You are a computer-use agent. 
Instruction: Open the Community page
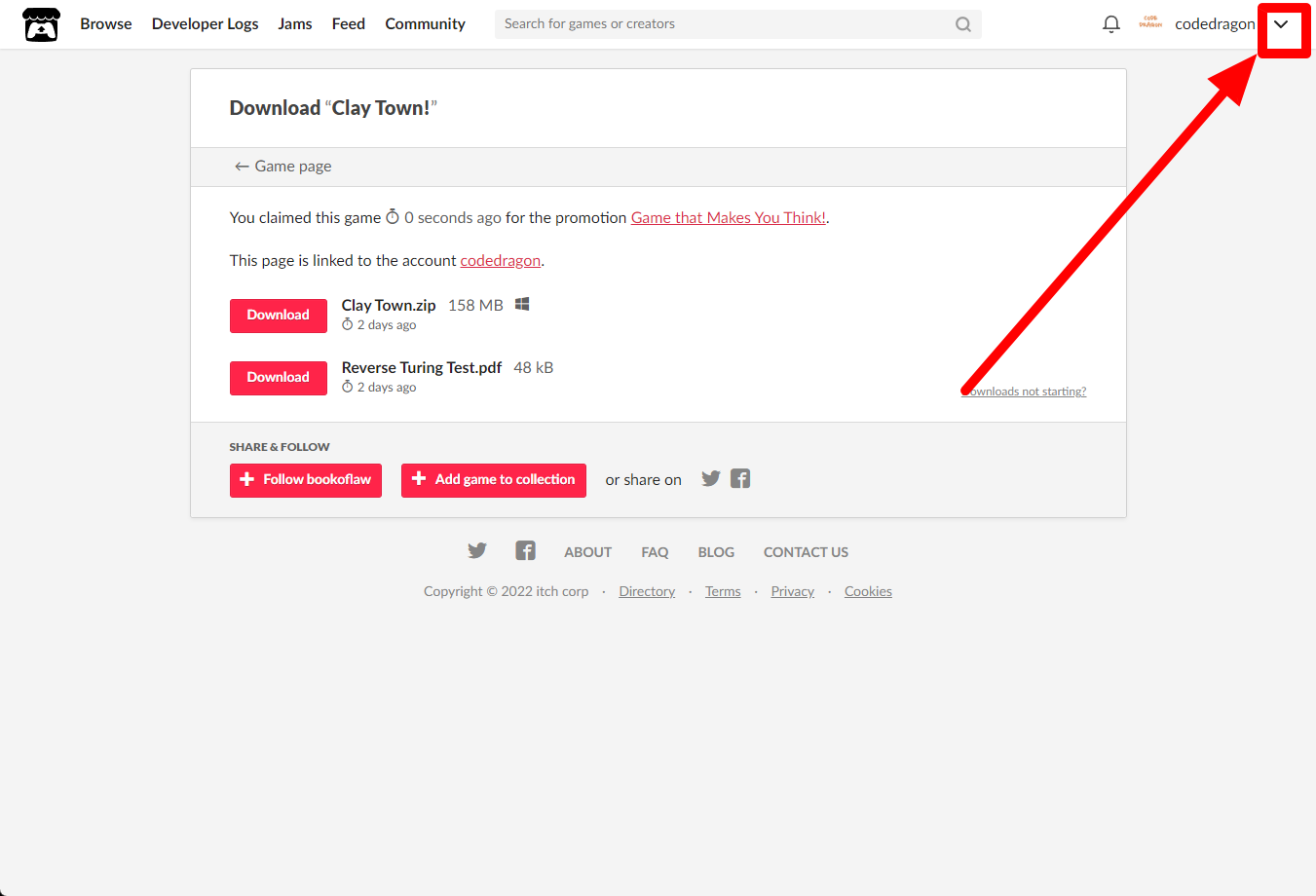(x=426, y=24)
